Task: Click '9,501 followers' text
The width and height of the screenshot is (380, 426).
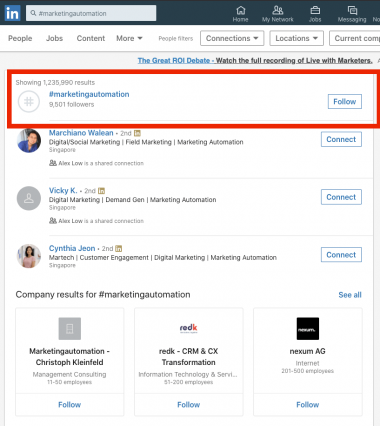Action: [71, 105]
